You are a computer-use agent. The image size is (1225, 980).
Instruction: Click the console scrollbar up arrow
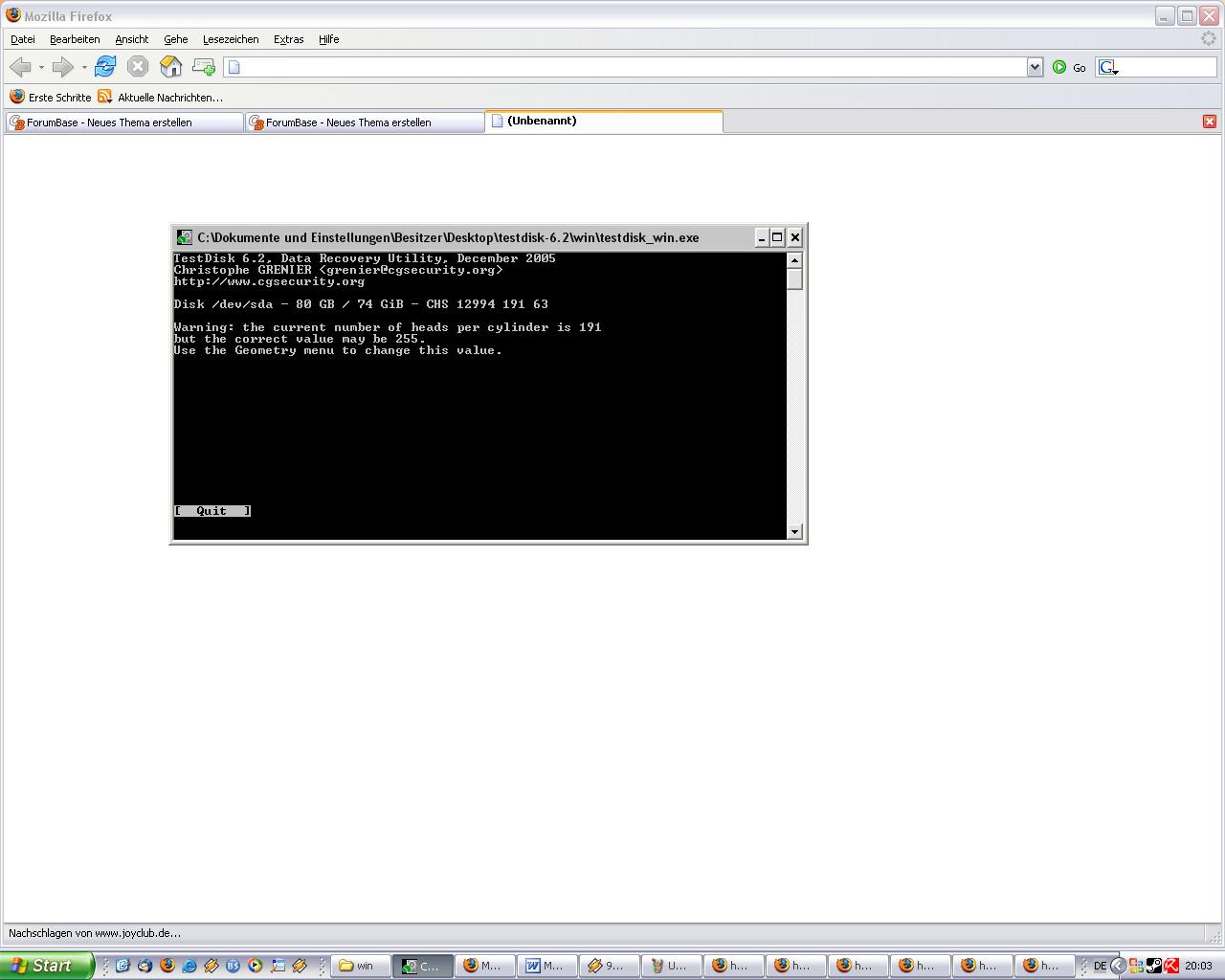point(794,260)
